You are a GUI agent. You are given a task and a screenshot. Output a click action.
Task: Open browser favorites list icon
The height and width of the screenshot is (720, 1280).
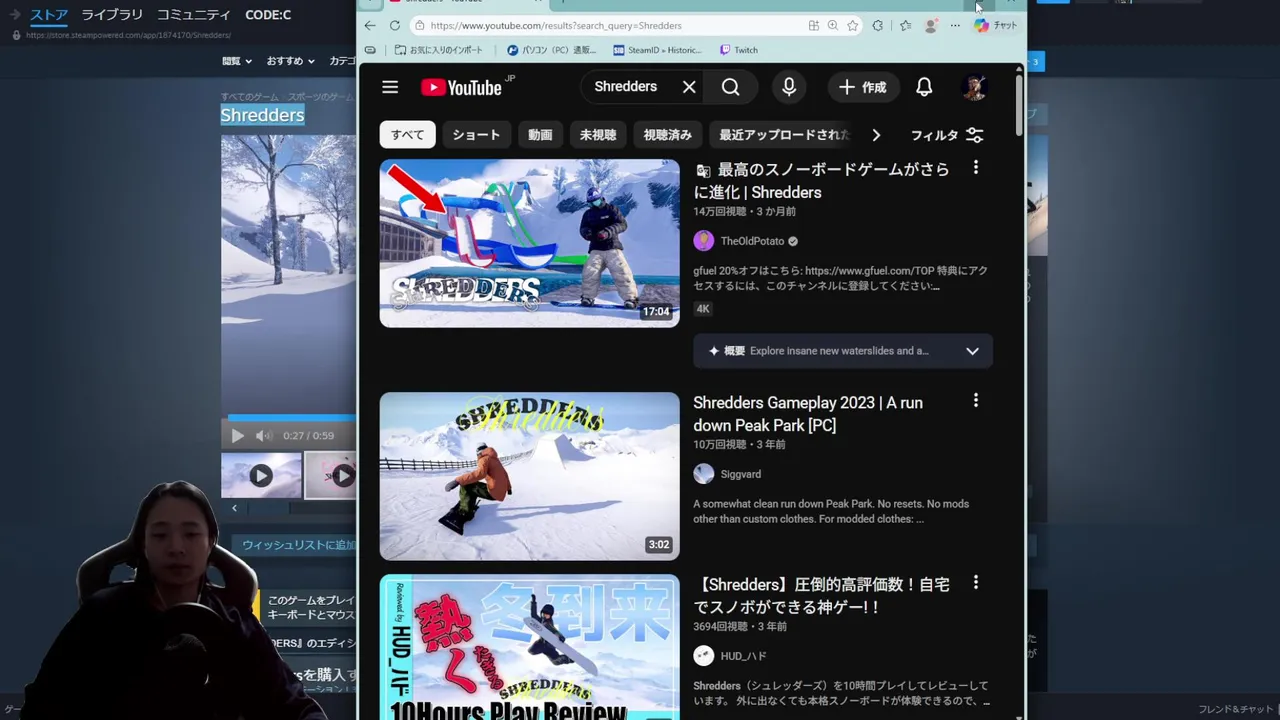pyautogui.click(x=905, y=25)
